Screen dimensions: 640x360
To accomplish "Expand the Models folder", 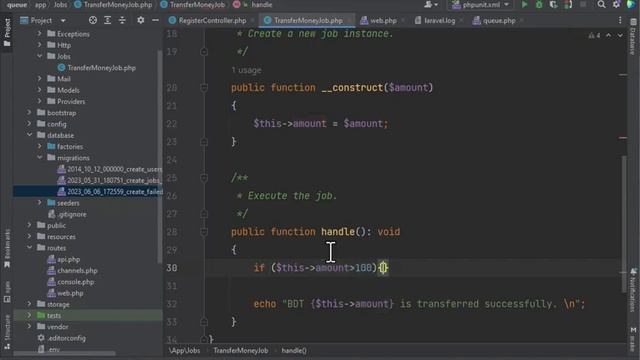I will [x=40, y=90].
